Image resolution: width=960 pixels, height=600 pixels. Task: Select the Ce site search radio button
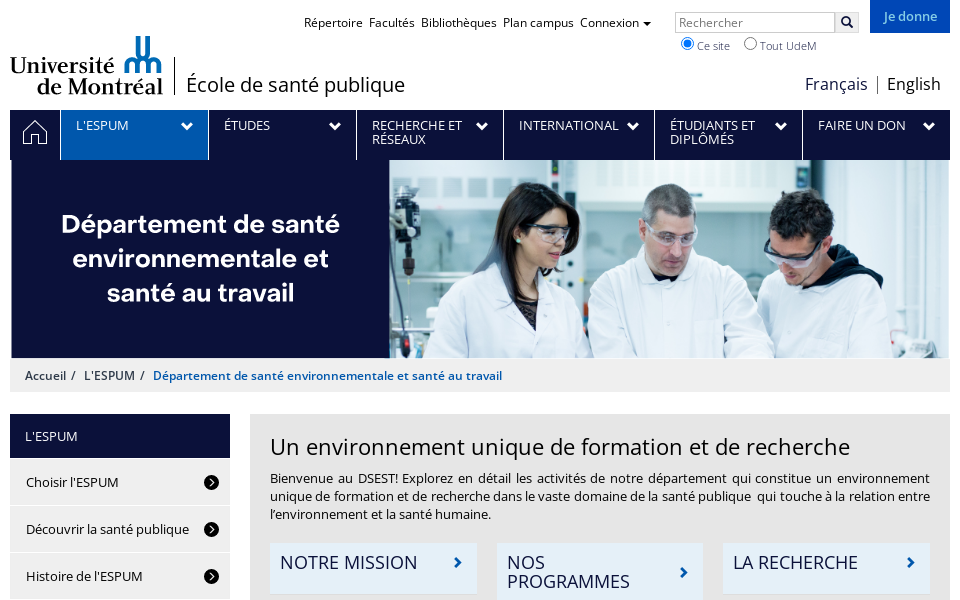[x=687, y=44]
